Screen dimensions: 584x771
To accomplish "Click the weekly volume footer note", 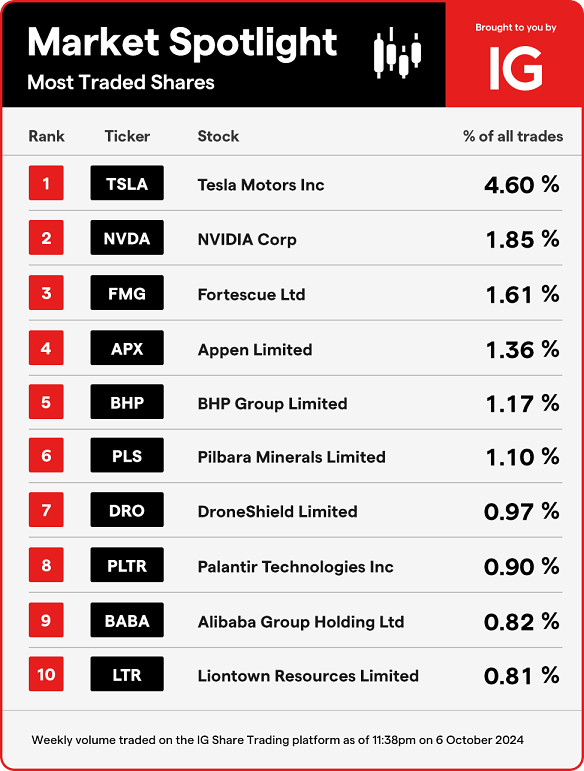I will (278, 740).
